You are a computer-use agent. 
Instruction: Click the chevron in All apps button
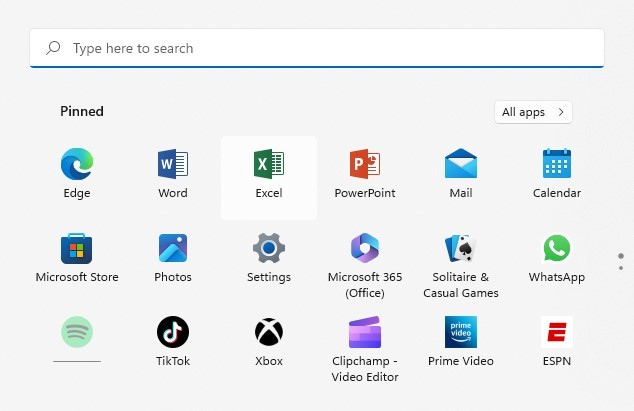click(561, 112)
